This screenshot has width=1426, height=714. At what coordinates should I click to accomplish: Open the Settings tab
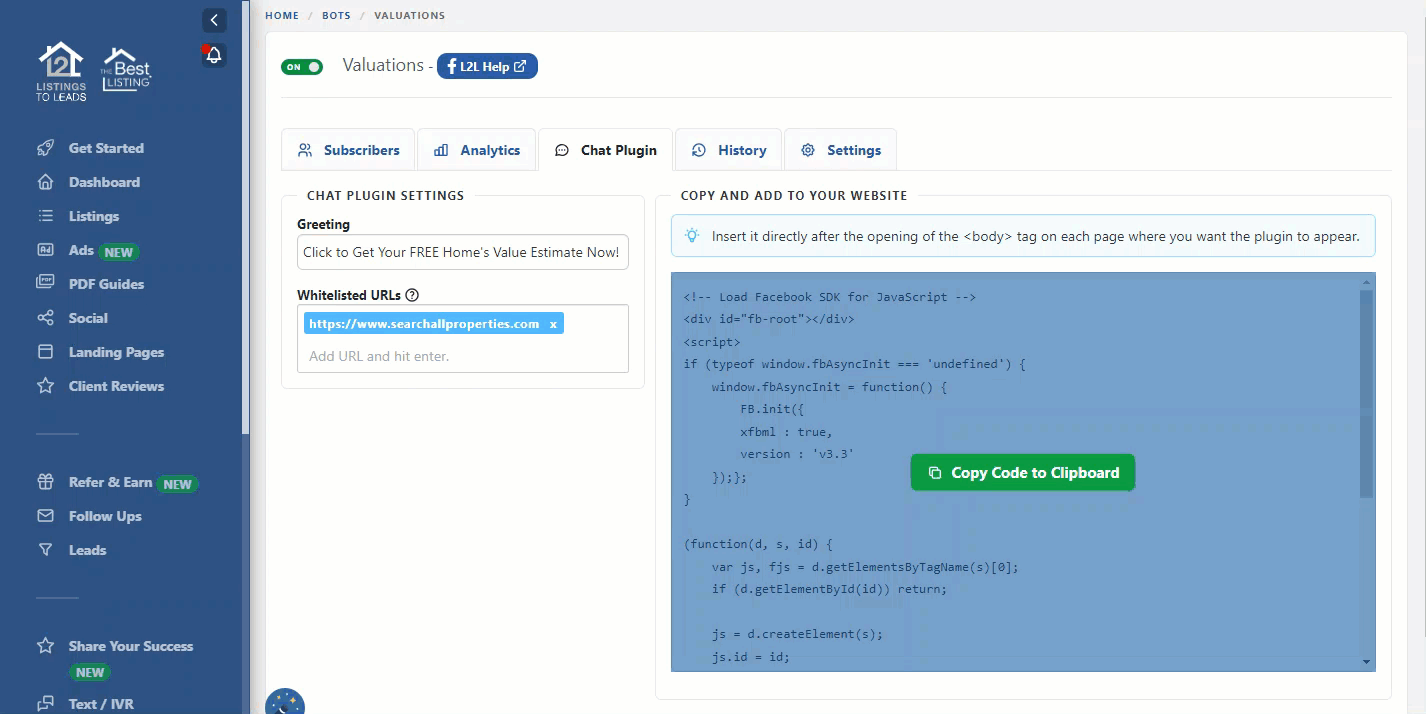(840, 149)
